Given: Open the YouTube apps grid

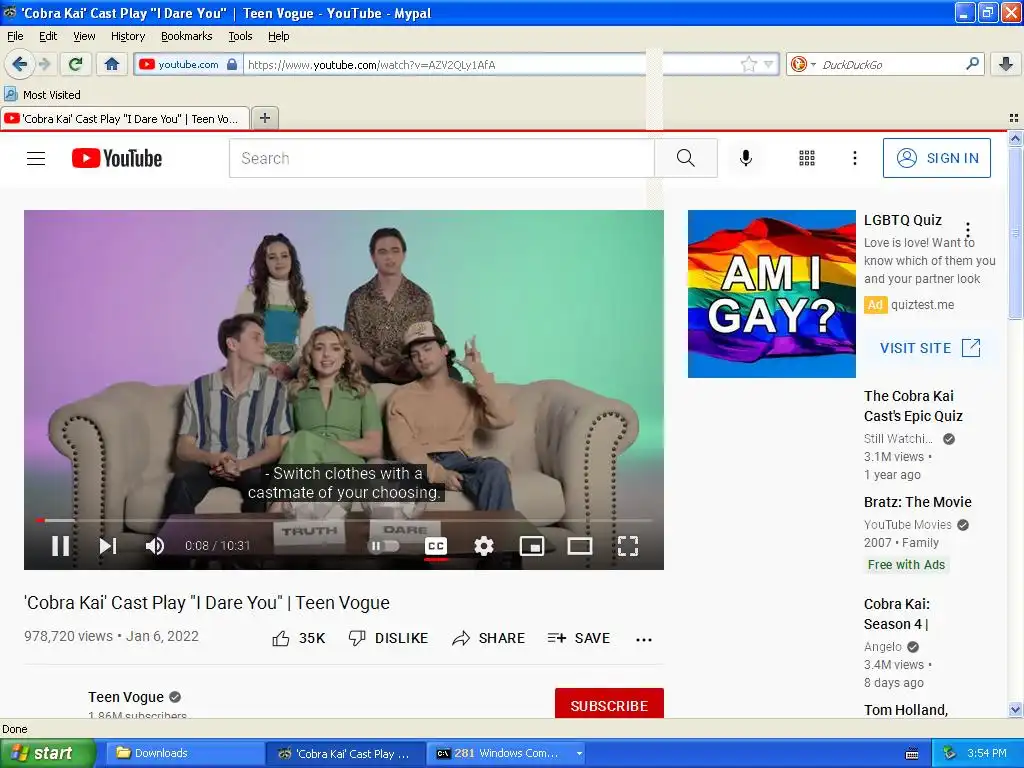Looking at the screenshot, I should point(807,158).
